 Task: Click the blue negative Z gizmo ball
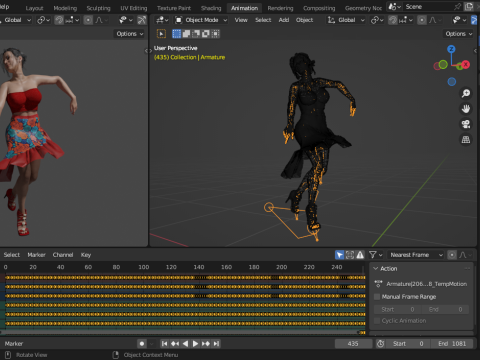(452, 82)
